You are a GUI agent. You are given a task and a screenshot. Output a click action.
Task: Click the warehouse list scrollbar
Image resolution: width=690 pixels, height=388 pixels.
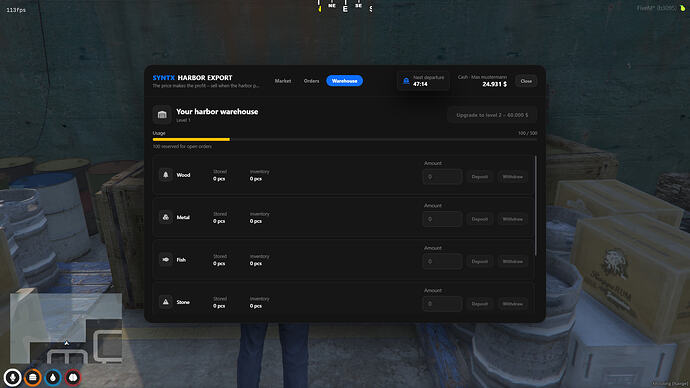536,205
